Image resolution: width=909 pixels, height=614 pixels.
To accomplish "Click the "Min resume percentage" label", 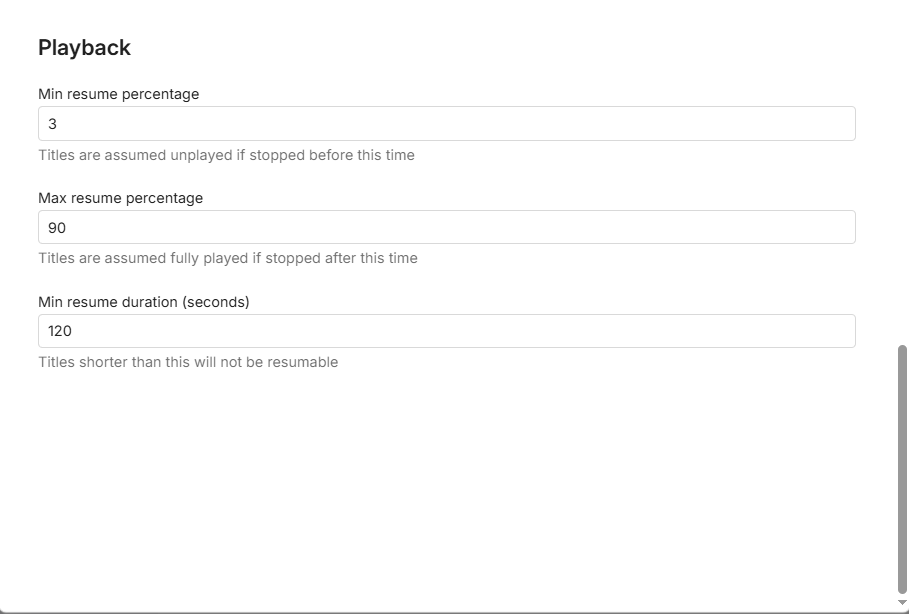I will pyautogui.click(x=118, y=94).
